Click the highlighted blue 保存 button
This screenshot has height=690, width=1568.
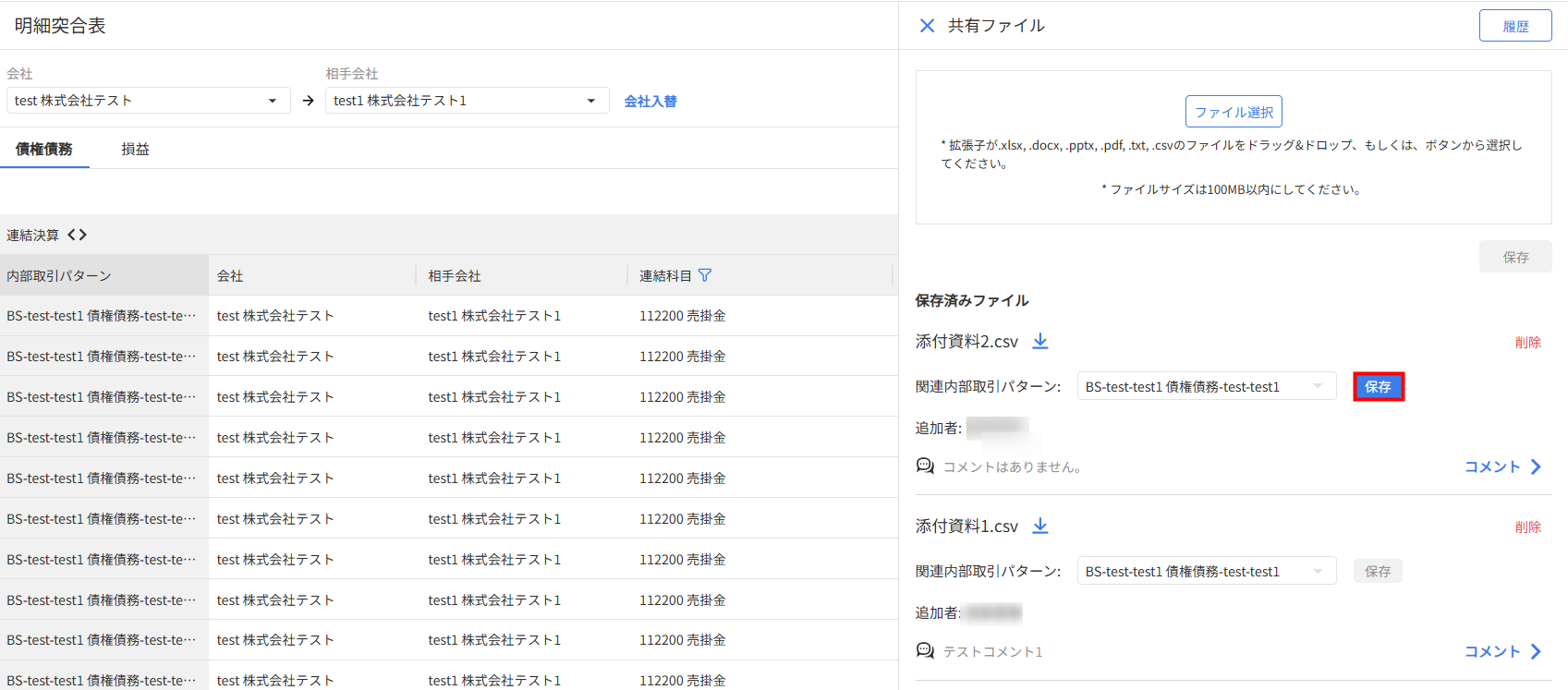tap(1378, 387)
